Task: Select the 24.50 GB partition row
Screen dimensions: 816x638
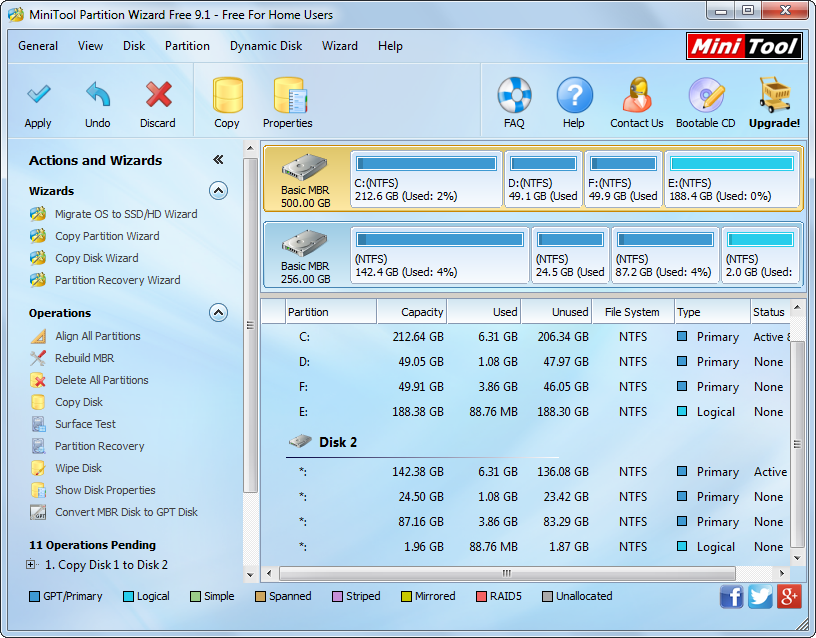Action: tap(526, 496)
